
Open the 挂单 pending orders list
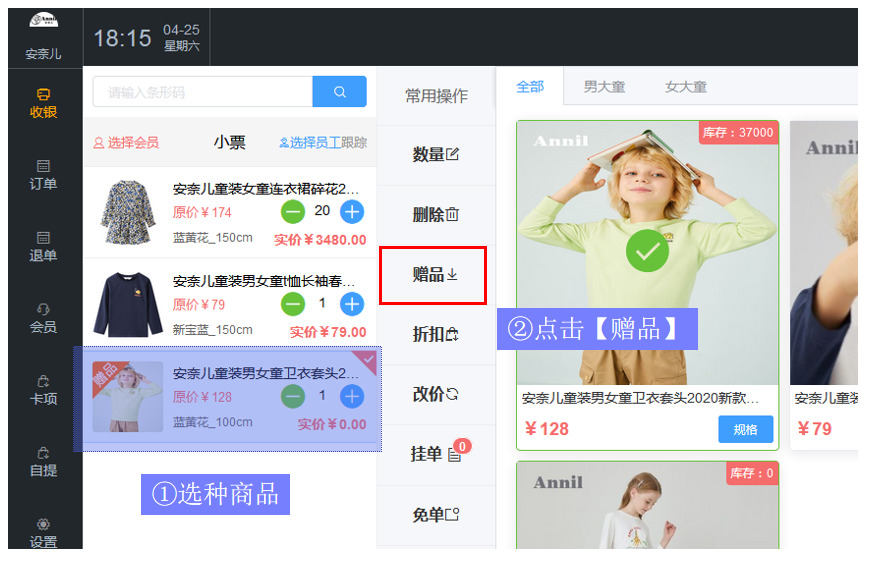tap(435, 454)
